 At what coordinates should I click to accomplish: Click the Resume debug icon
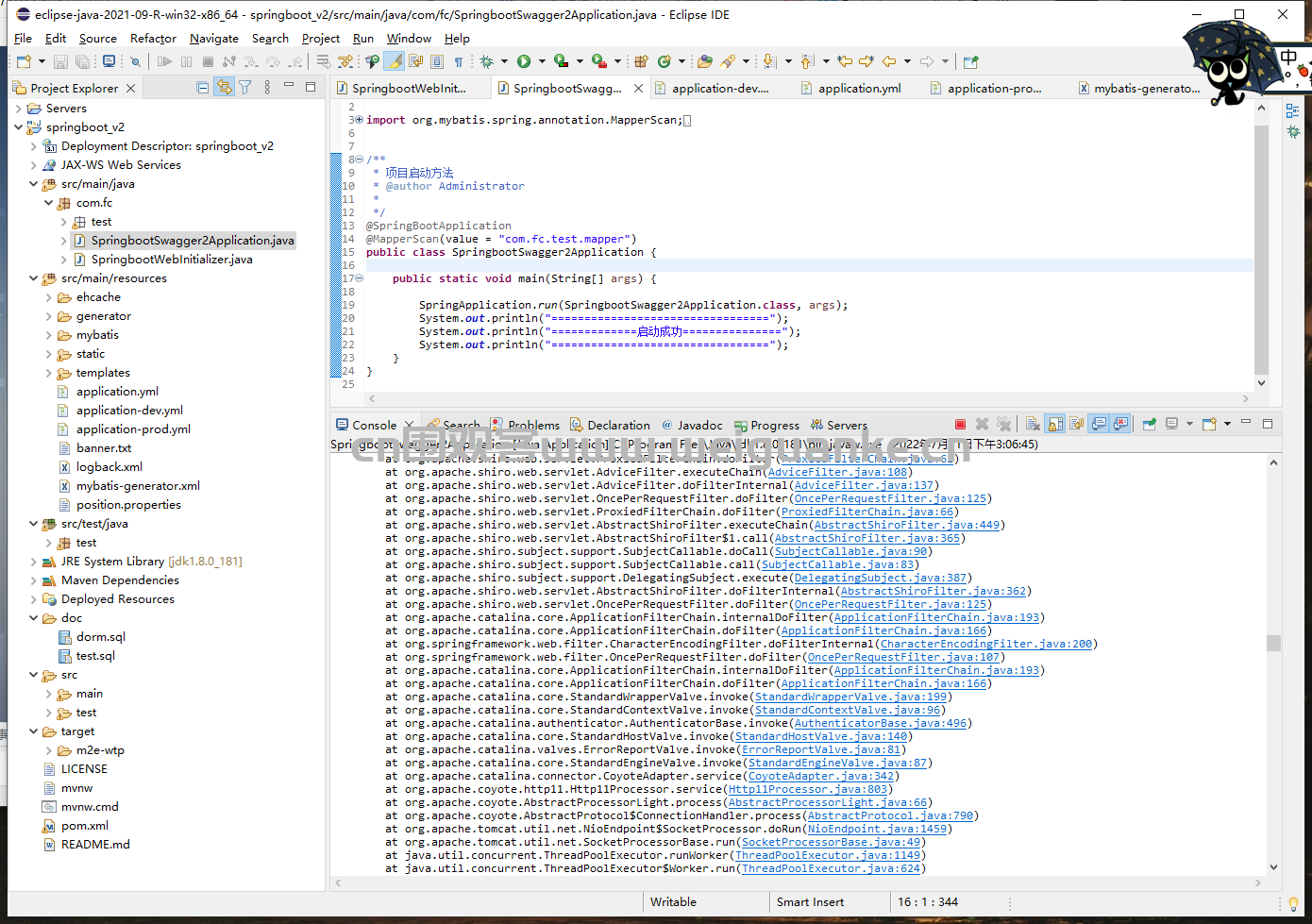click(x=164, y=61)
